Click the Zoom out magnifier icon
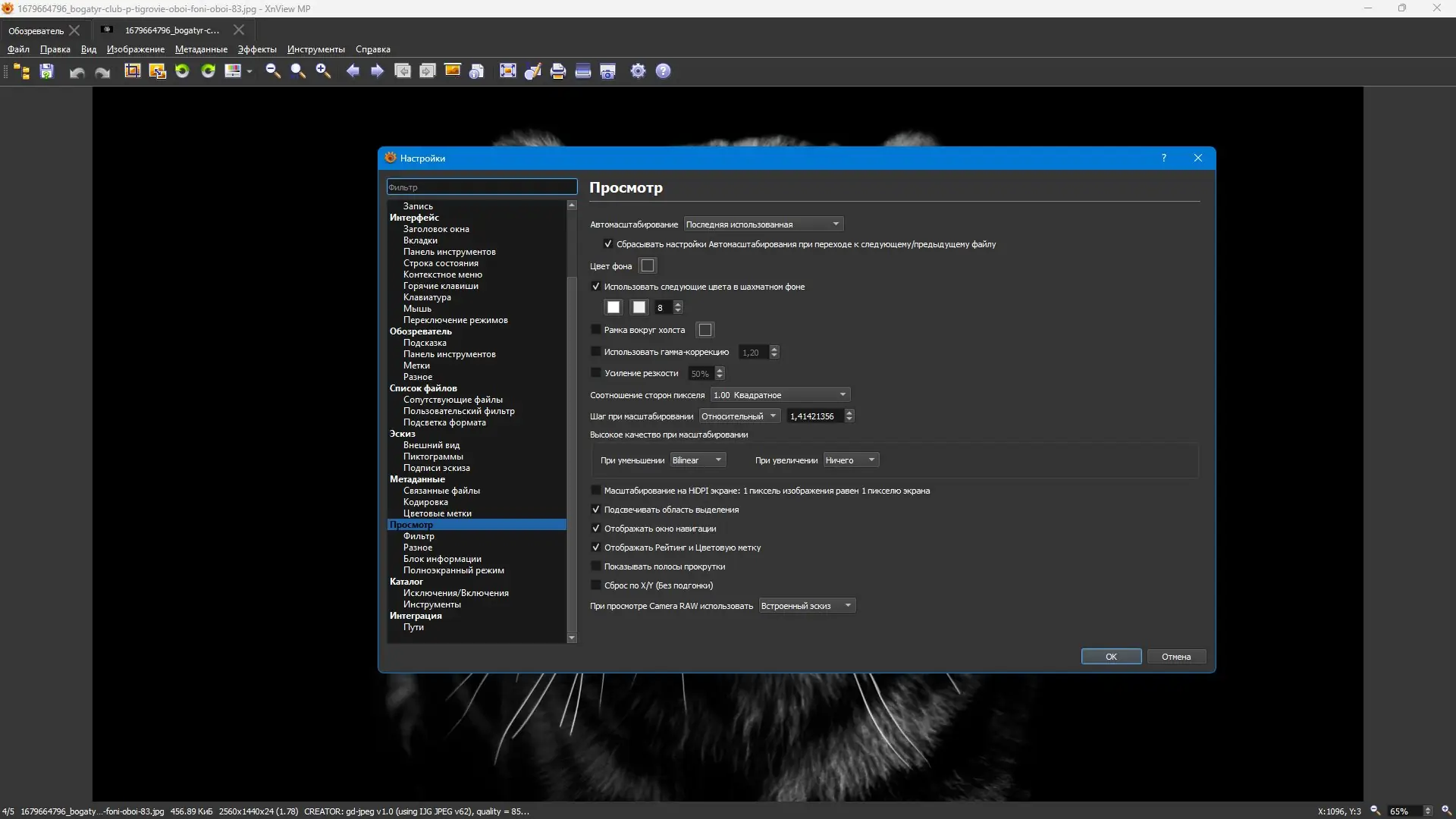 273,71
